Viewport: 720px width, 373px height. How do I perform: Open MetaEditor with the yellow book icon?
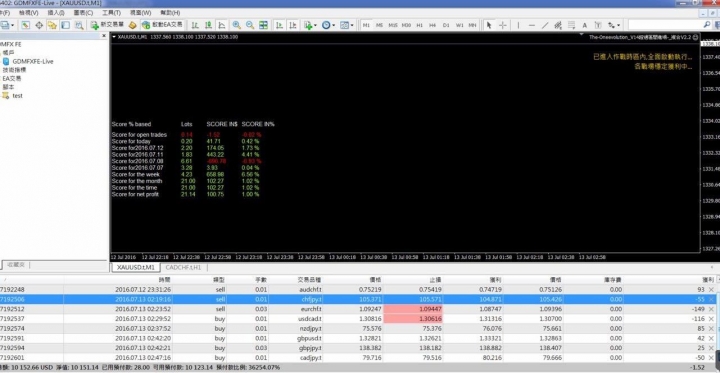pos(133,25)
